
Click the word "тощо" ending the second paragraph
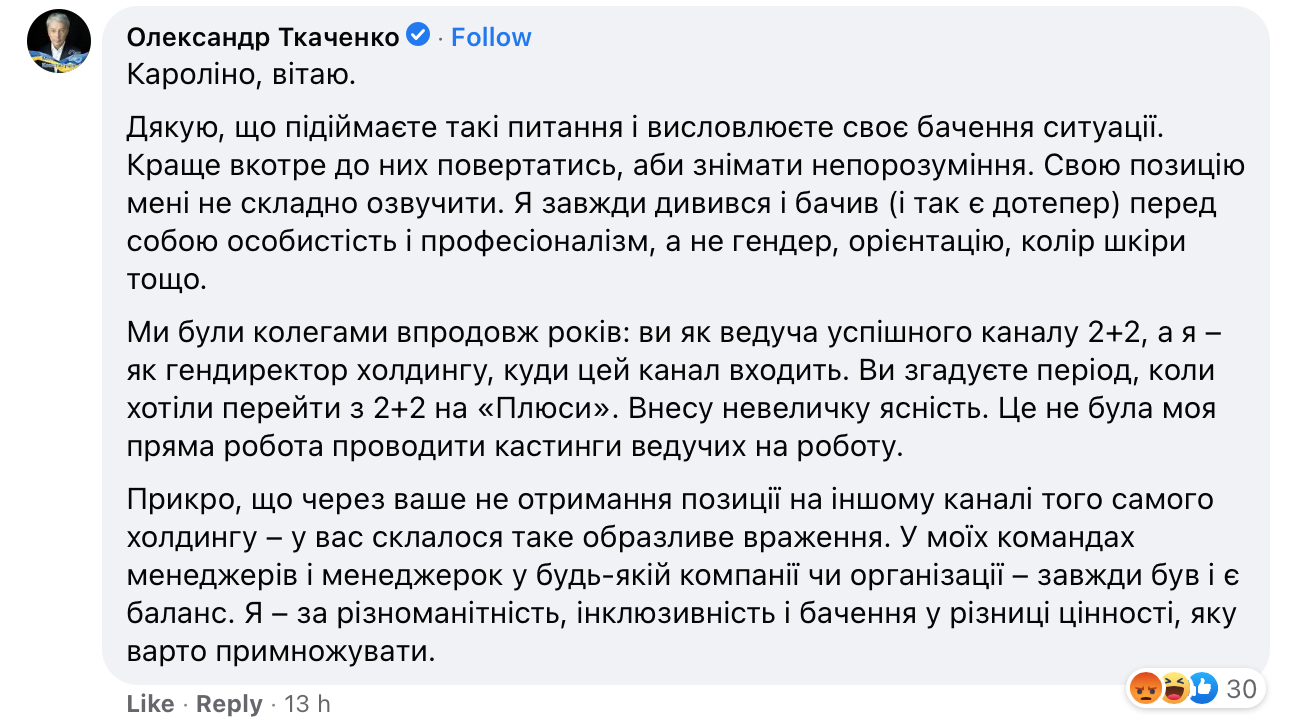click(x=166, y=279)
